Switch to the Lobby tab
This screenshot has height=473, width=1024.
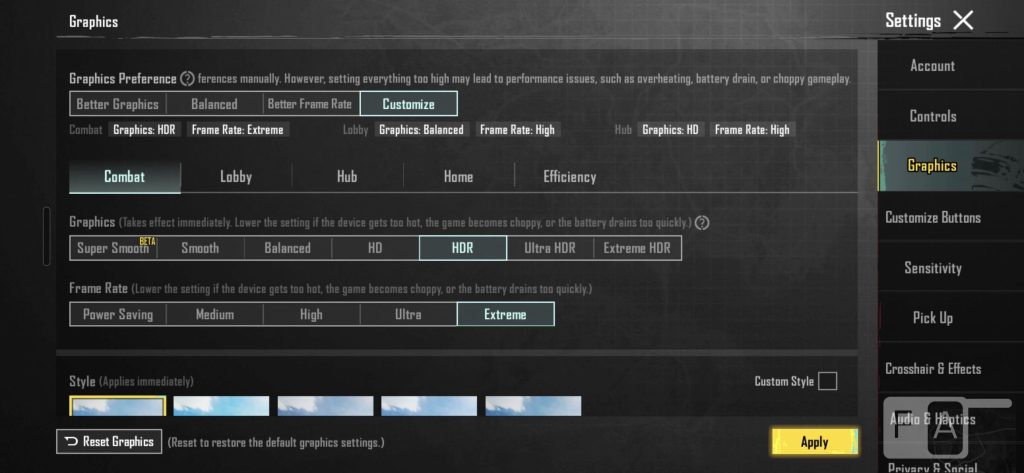point(236,177)
